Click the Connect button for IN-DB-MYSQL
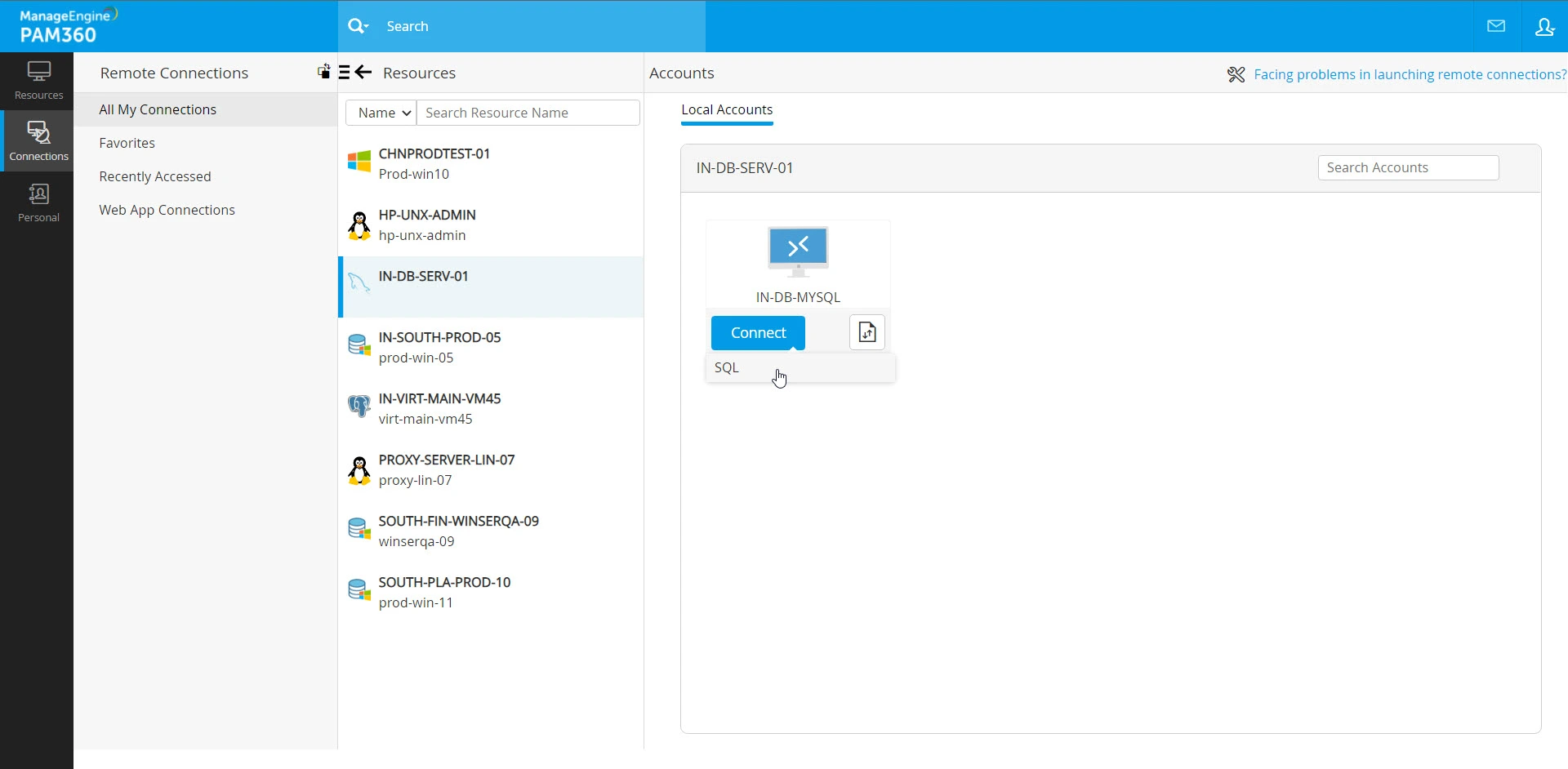Screen dimensions: 1568x769 [757, 332]
